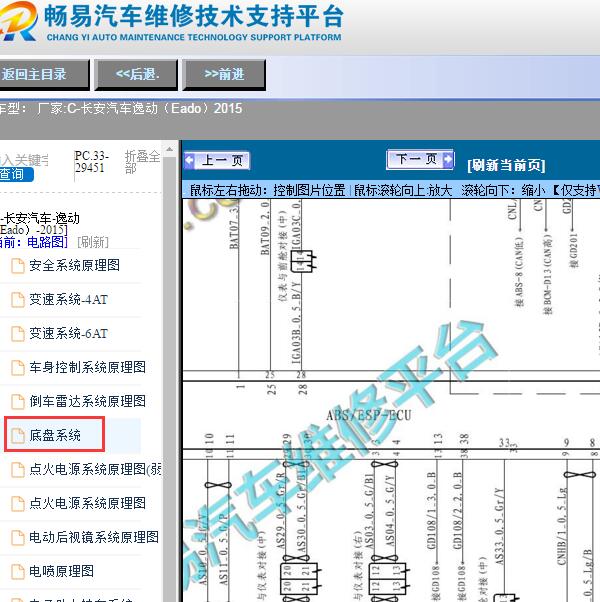Click the keyword search input field
This screenshot has width=600, height=602.
coord(24,160)
